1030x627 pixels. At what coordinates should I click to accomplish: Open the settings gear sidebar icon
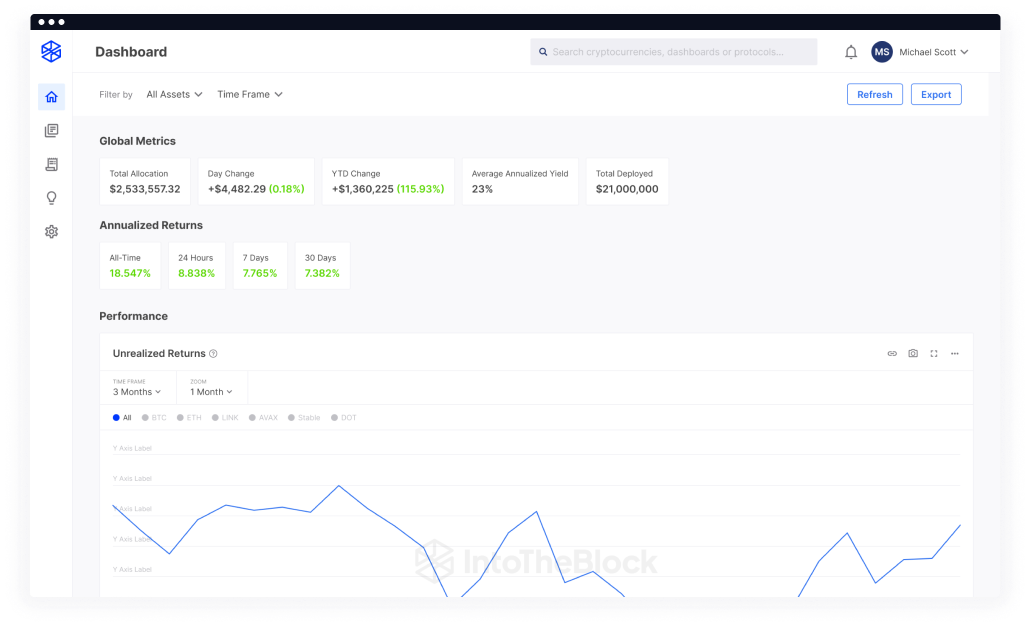point(51,232)
